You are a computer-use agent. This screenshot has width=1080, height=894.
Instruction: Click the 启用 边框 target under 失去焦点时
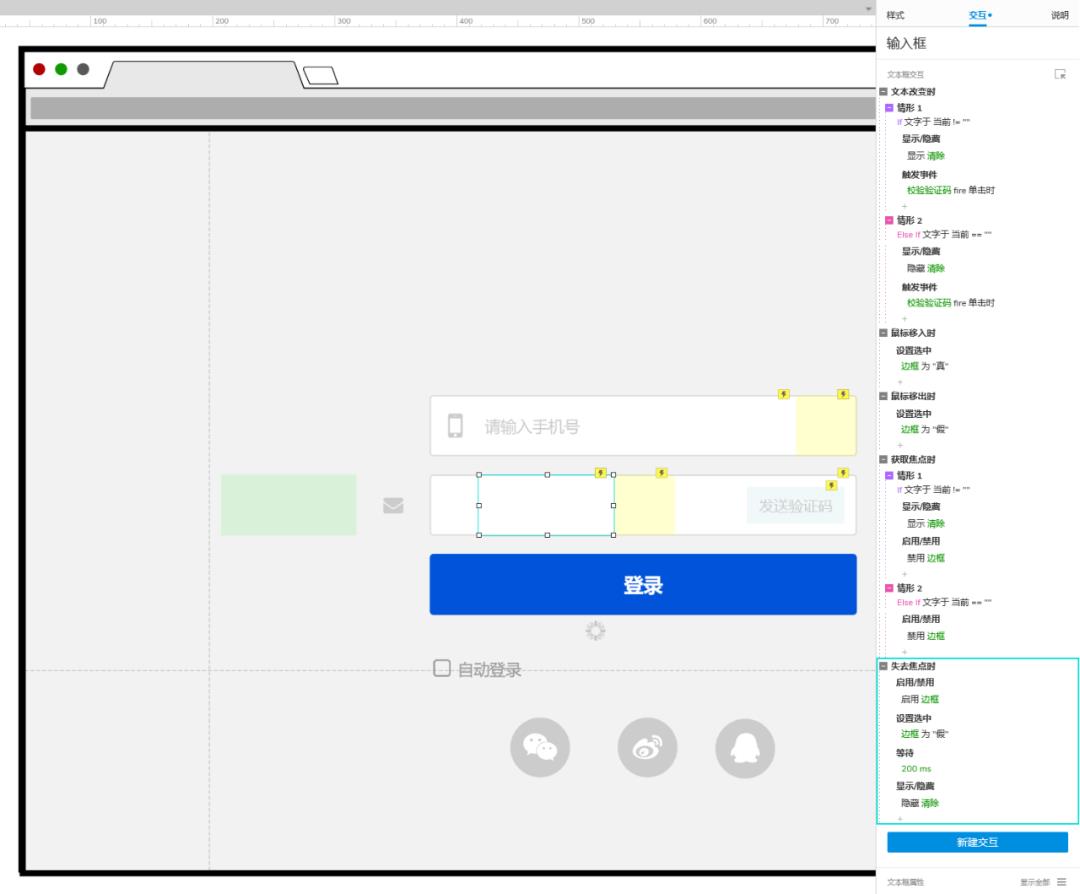[920, 699]
